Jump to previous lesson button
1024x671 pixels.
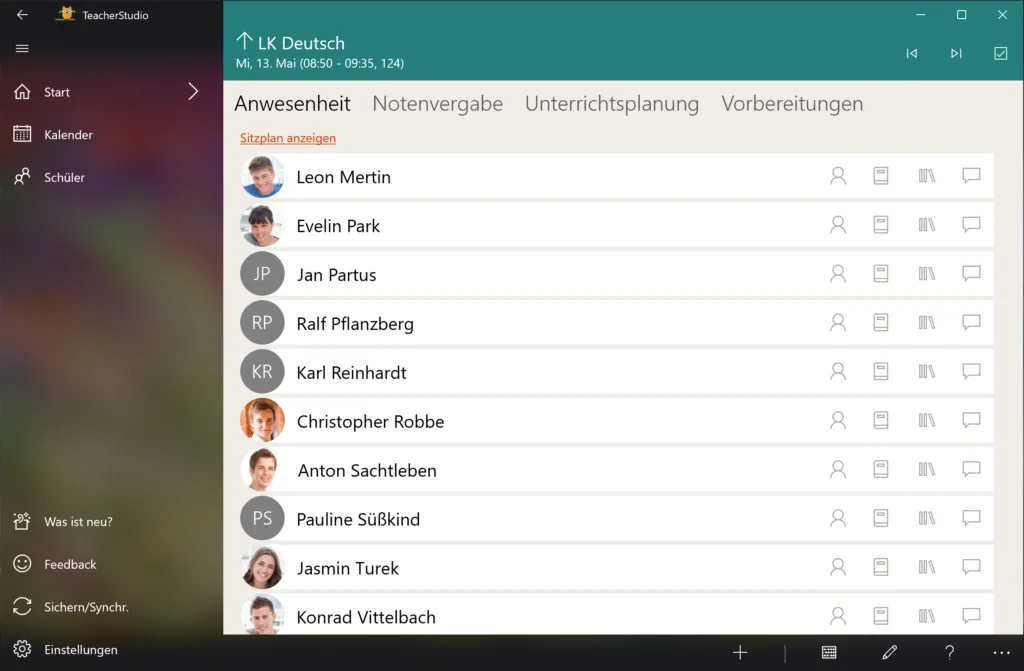click(x=912, y=54)
